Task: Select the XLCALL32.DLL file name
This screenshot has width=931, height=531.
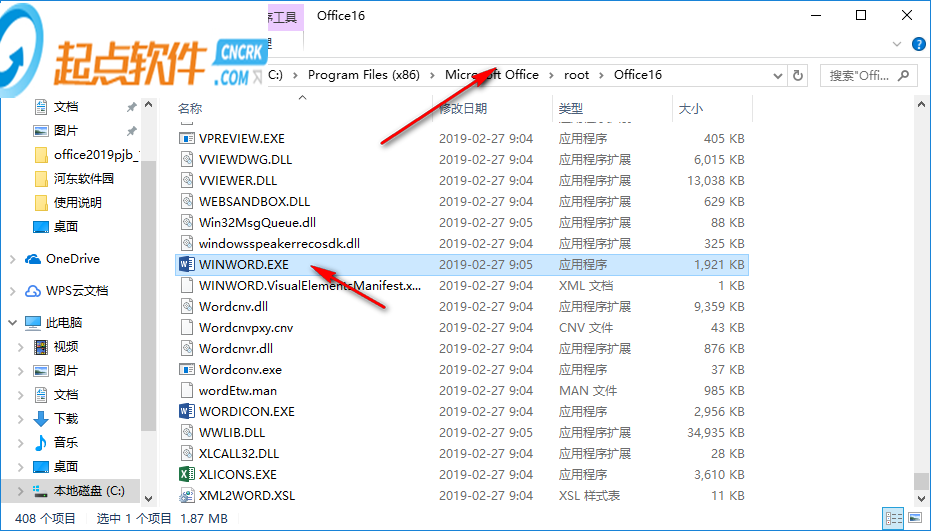Action: (239, 453)
